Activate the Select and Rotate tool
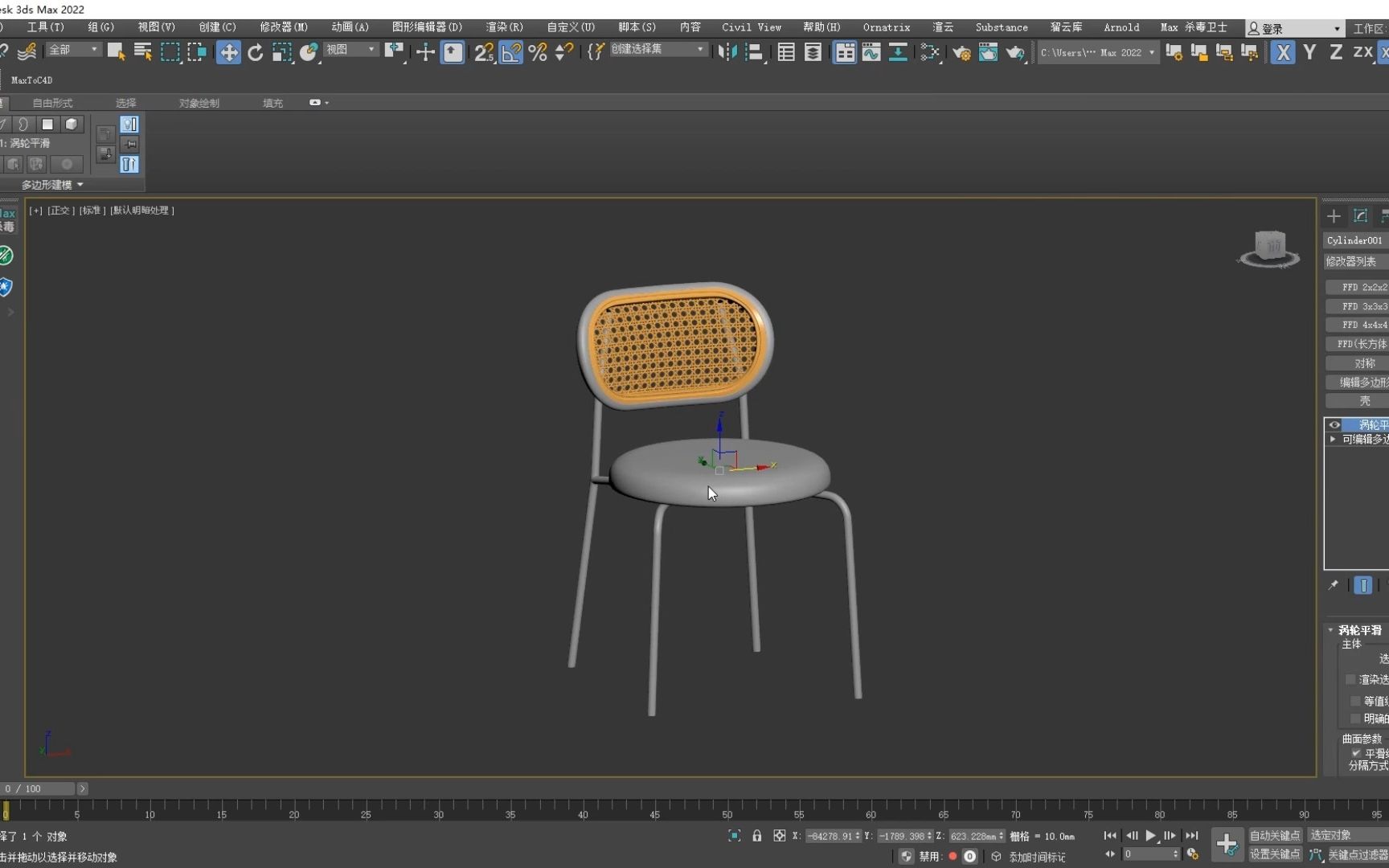This screenshot has width=1389, height=868. coord(255,52)
